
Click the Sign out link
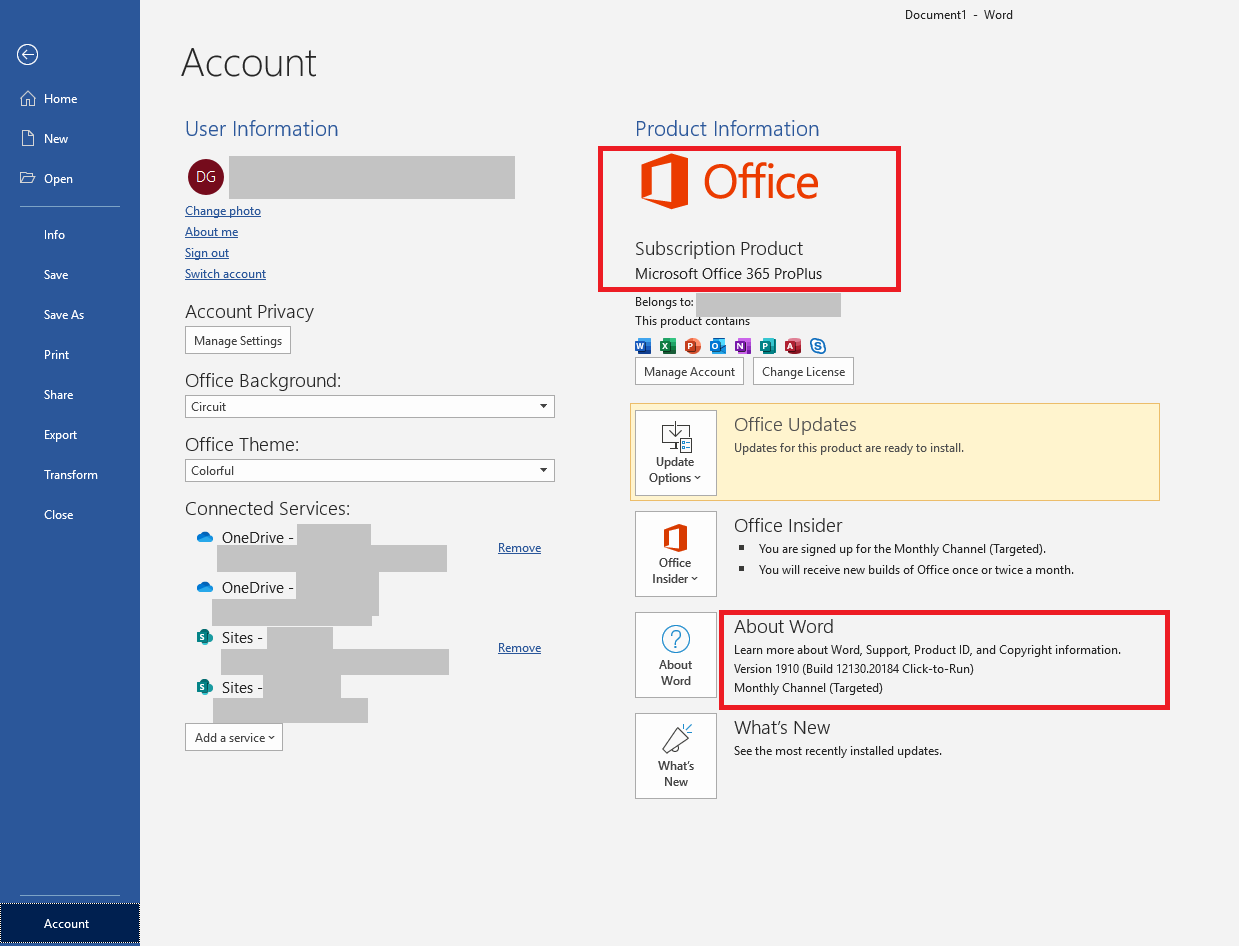pyautogui.click(x=207, y=253)
